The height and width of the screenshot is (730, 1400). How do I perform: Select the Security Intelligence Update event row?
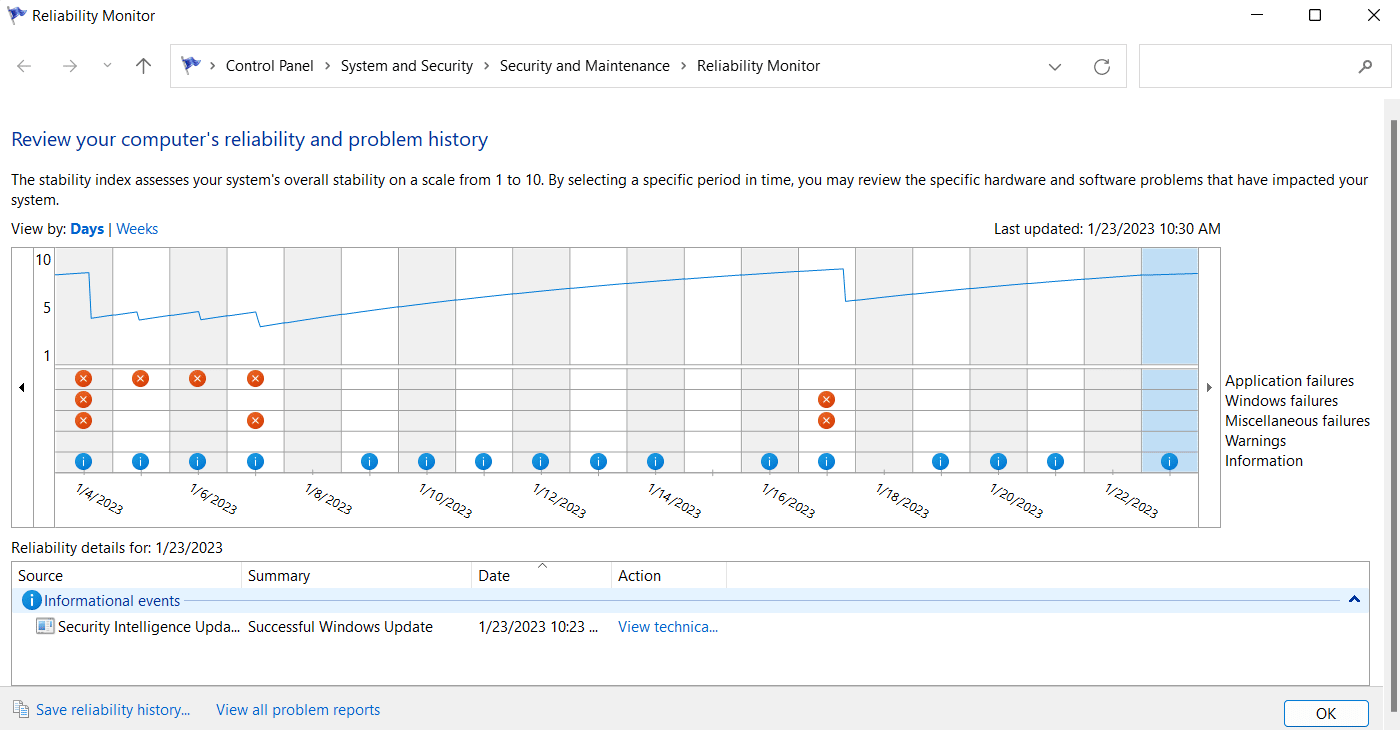click(690, 627)
